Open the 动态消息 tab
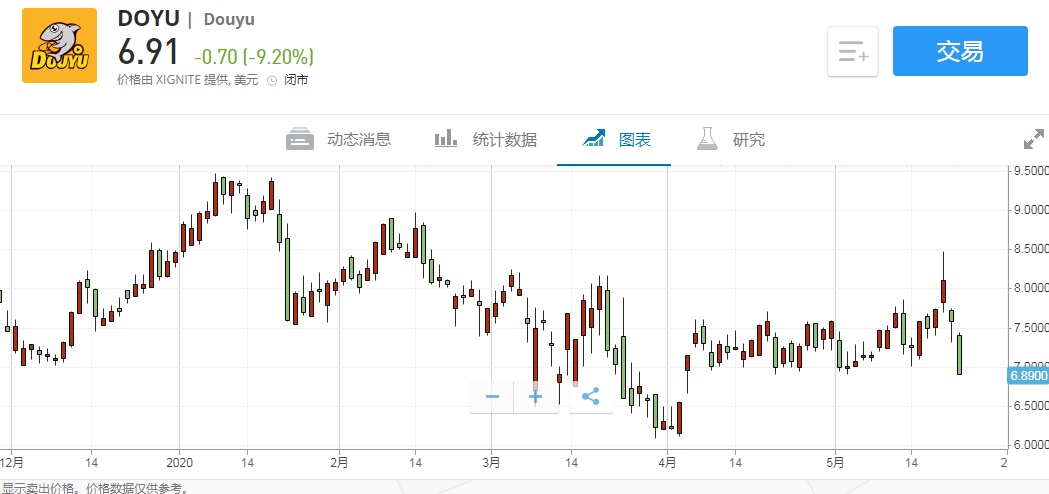The image size is (1049, 494). (339, 139)
